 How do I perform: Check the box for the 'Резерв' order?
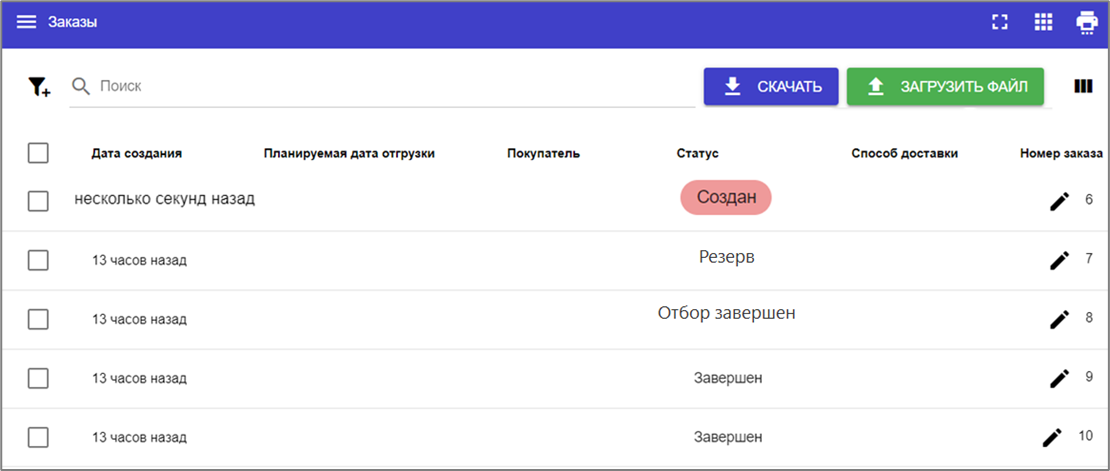38,260
